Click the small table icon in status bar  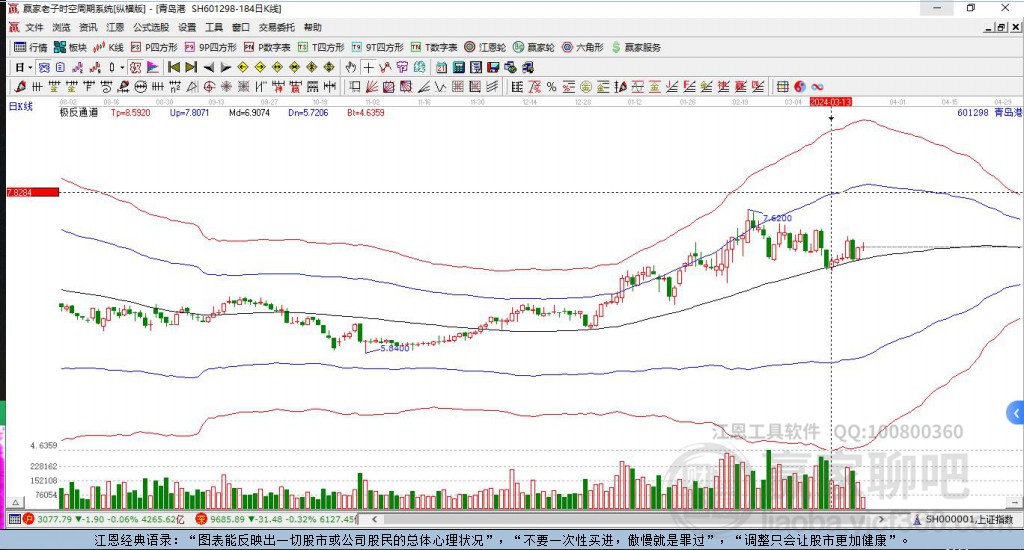[14, 519]
